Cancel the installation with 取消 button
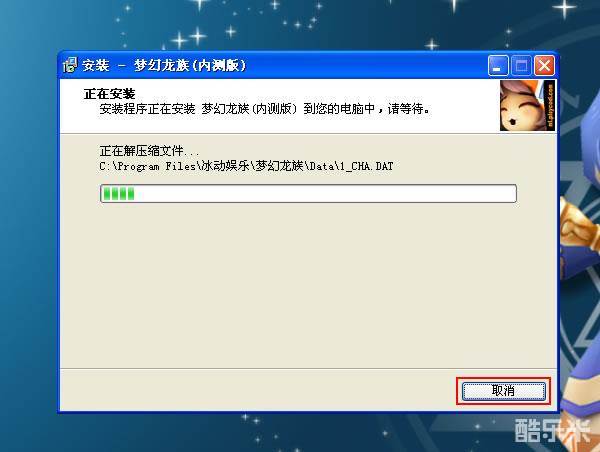The height and width of the screenshot is (452, 600). (504, 391)
